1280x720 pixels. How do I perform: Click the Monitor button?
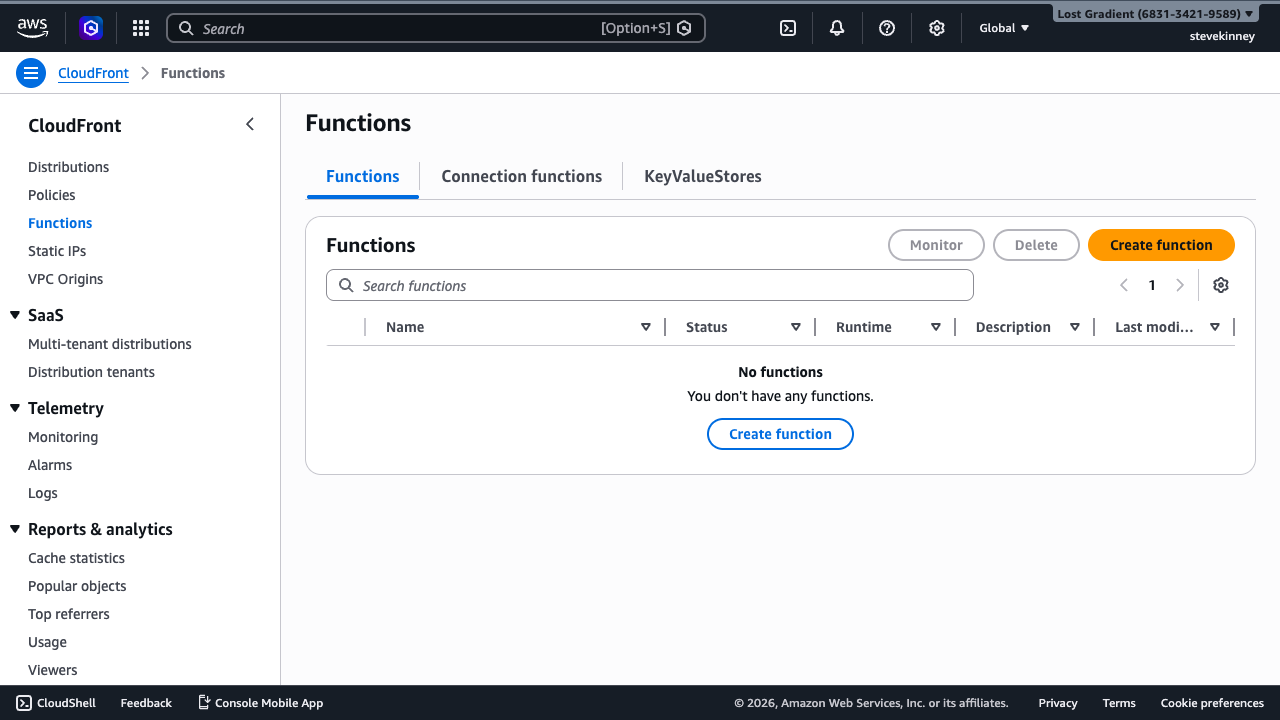coord(936,245)
